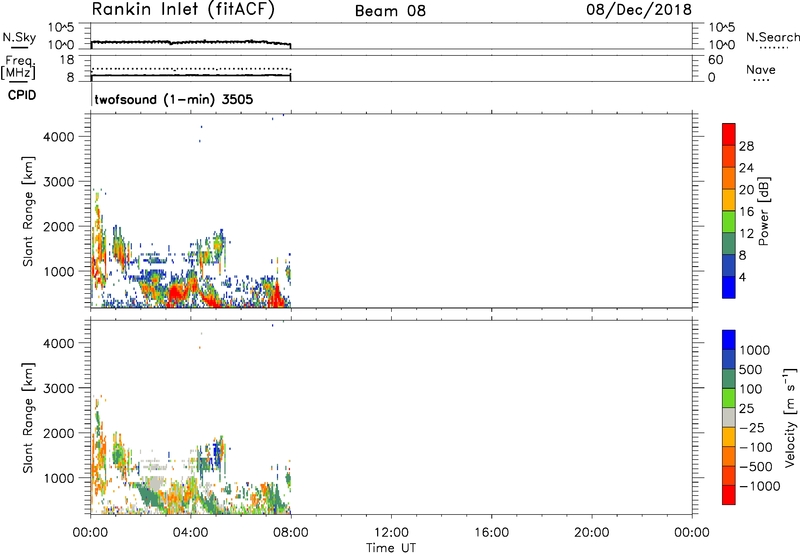Click the "16:00" time axis tick label

pyautogui.click(x=491, y=533)
